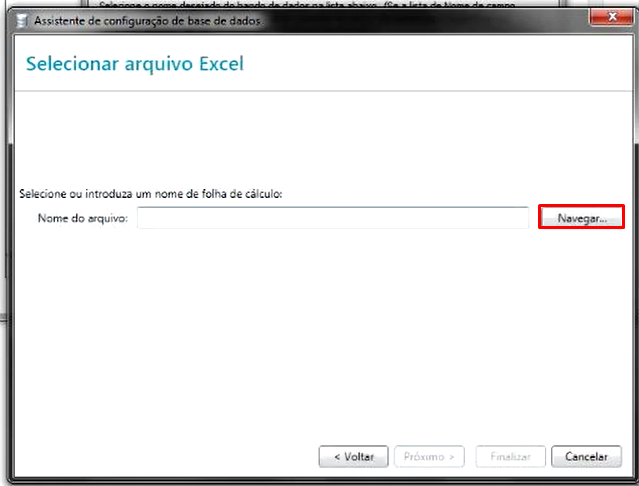Click the word Excel in the heading
639x486 pixels.
pyautogui.click(x=221, y=64)
